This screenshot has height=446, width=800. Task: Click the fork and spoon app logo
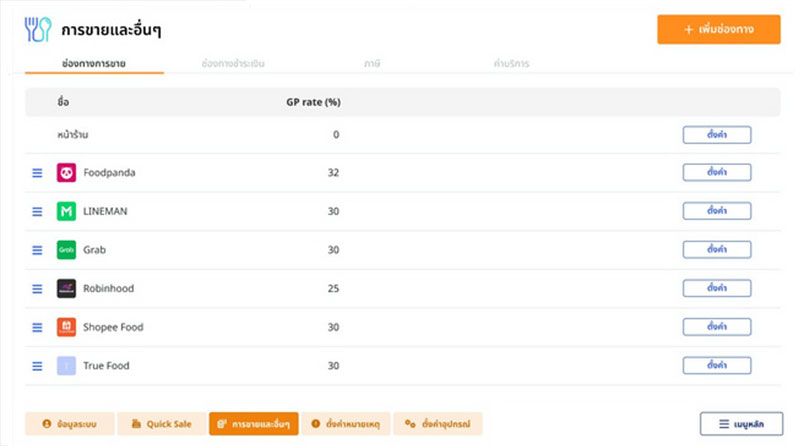pos(38,30)
